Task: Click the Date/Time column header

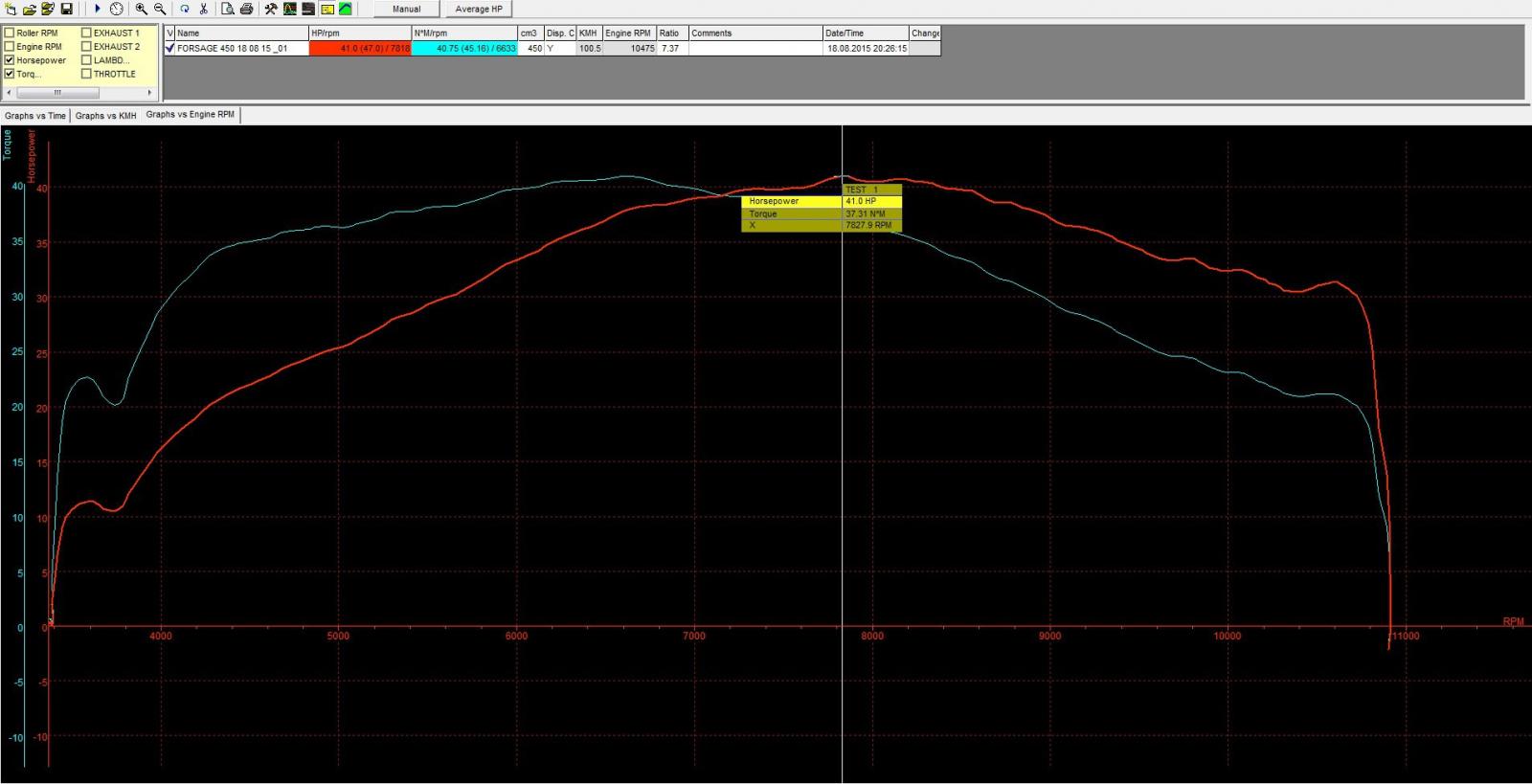Action: (x=865, y=33)
